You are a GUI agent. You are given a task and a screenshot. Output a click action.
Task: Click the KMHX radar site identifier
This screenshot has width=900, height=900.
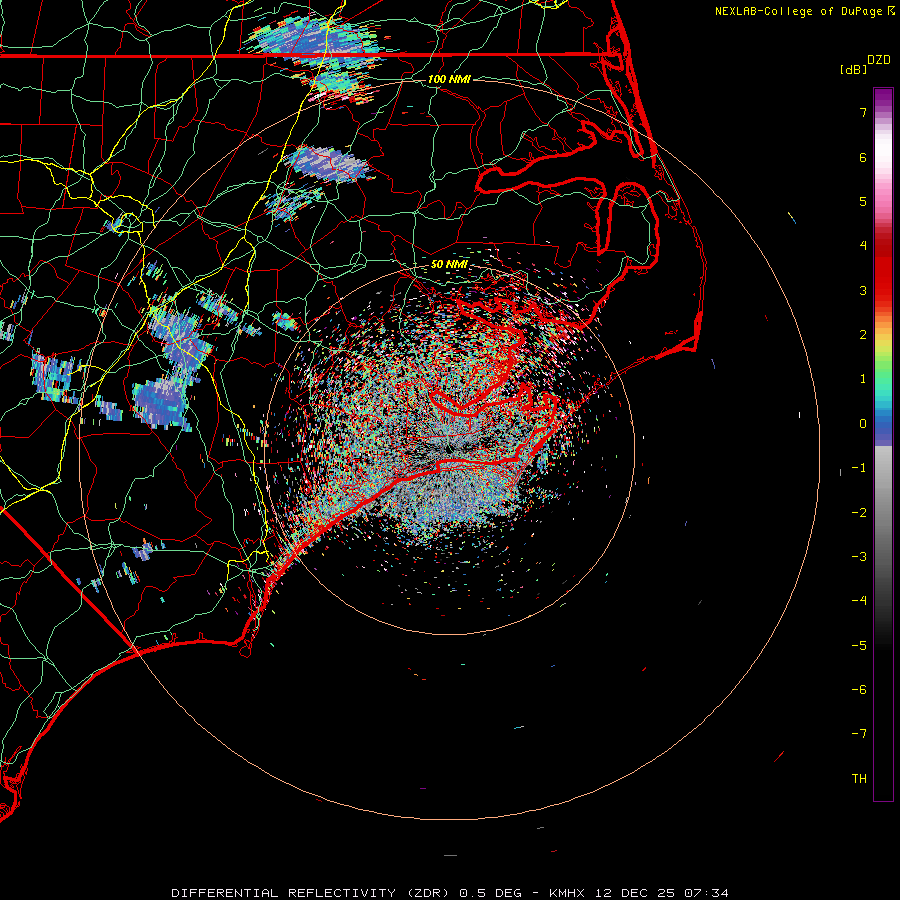point(567,893)
